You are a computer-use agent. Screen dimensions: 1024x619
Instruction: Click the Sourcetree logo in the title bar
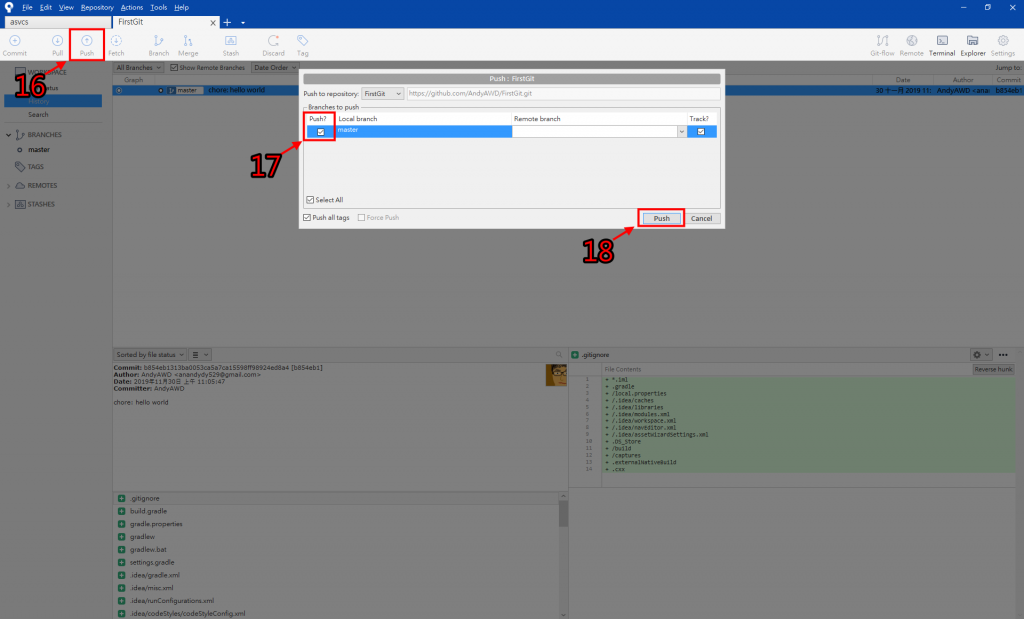pyautogui.click(x=9, y=7)
